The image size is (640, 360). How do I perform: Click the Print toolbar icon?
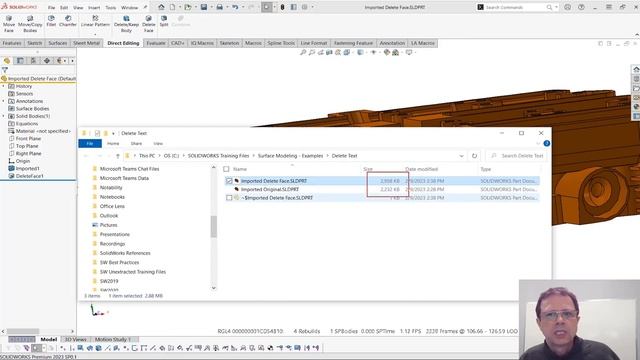pyautogui.click(x=220, y=7)
